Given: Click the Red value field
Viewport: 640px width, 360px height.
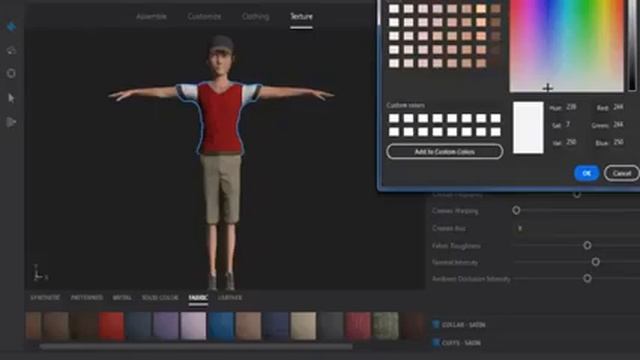Looking at the screenshot, I should [x=618, y=107].
